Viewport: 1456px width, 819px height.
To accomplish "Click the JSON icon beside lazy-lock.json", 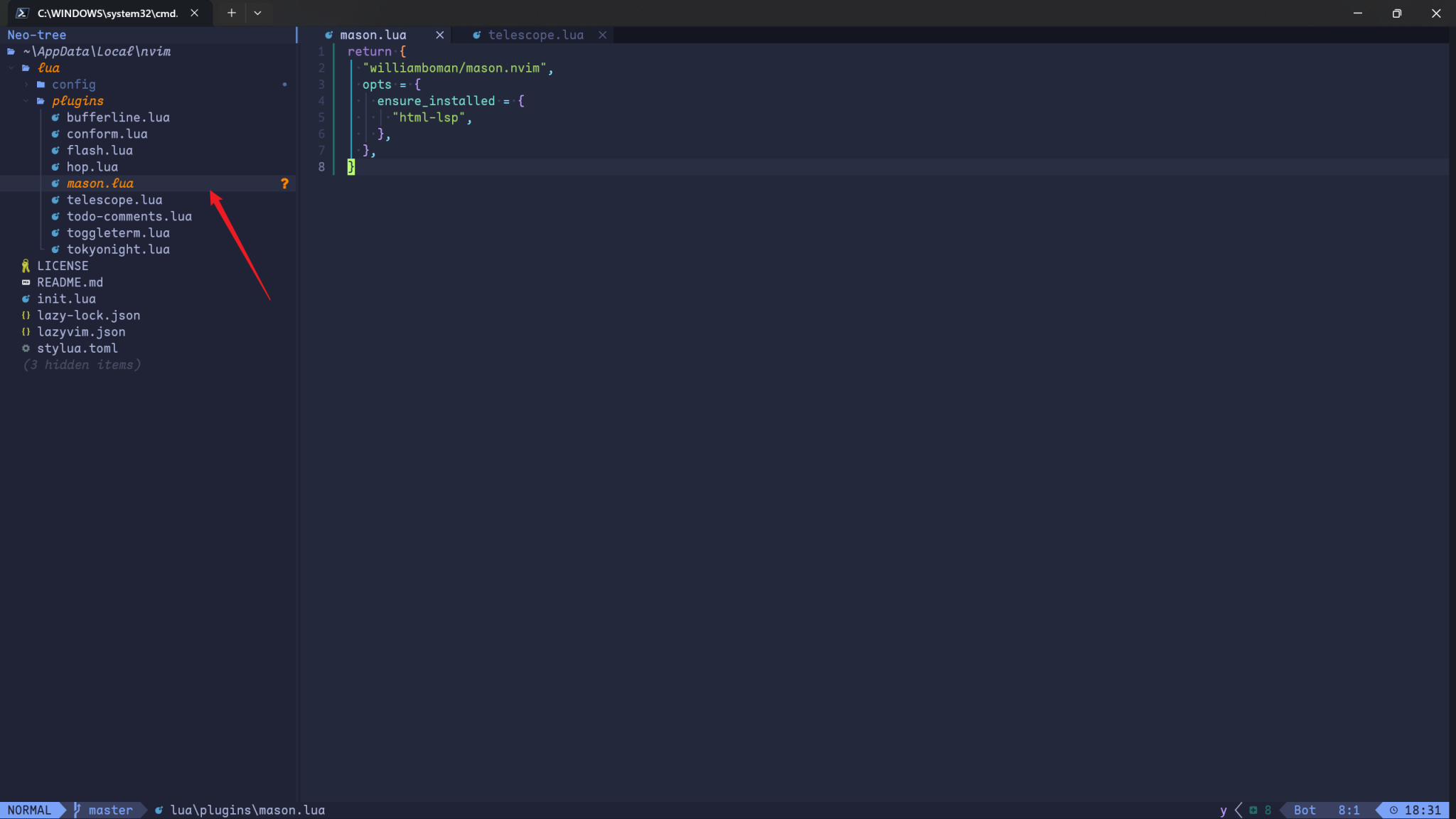I will (26, 315).
